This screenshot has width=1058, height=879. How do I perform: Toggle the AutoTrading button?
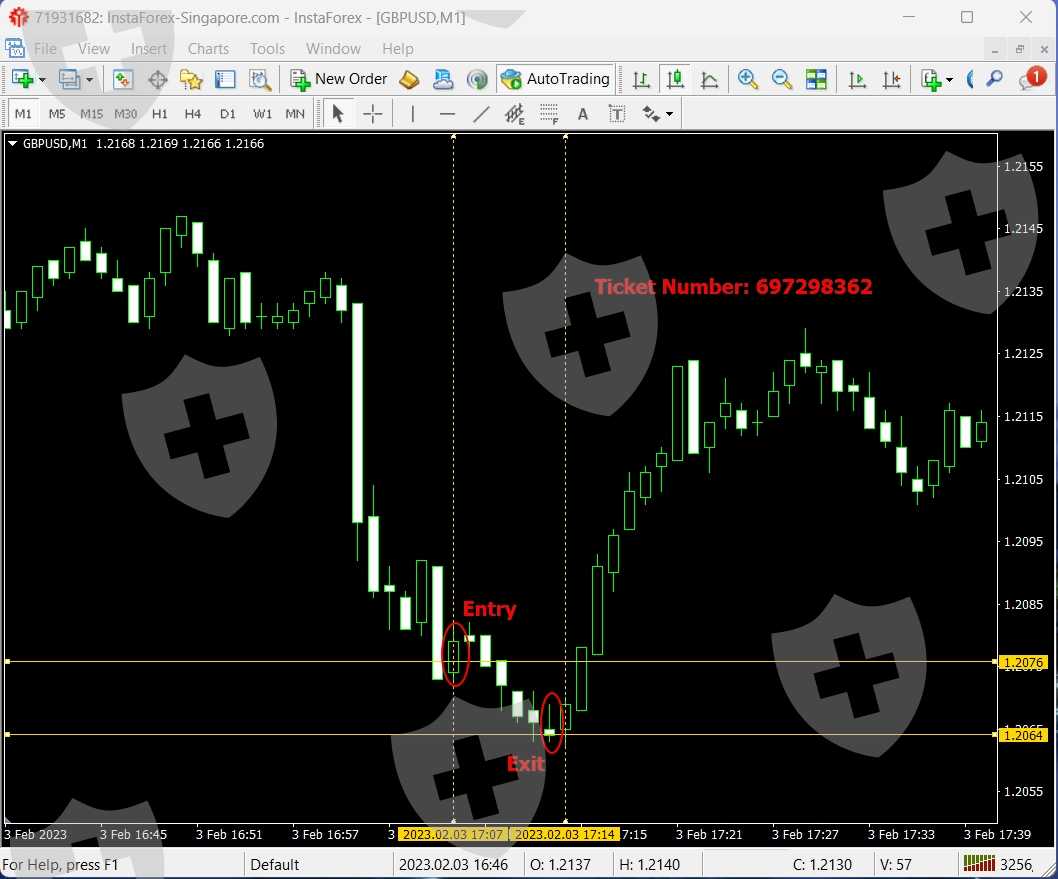tap(555, 79)
